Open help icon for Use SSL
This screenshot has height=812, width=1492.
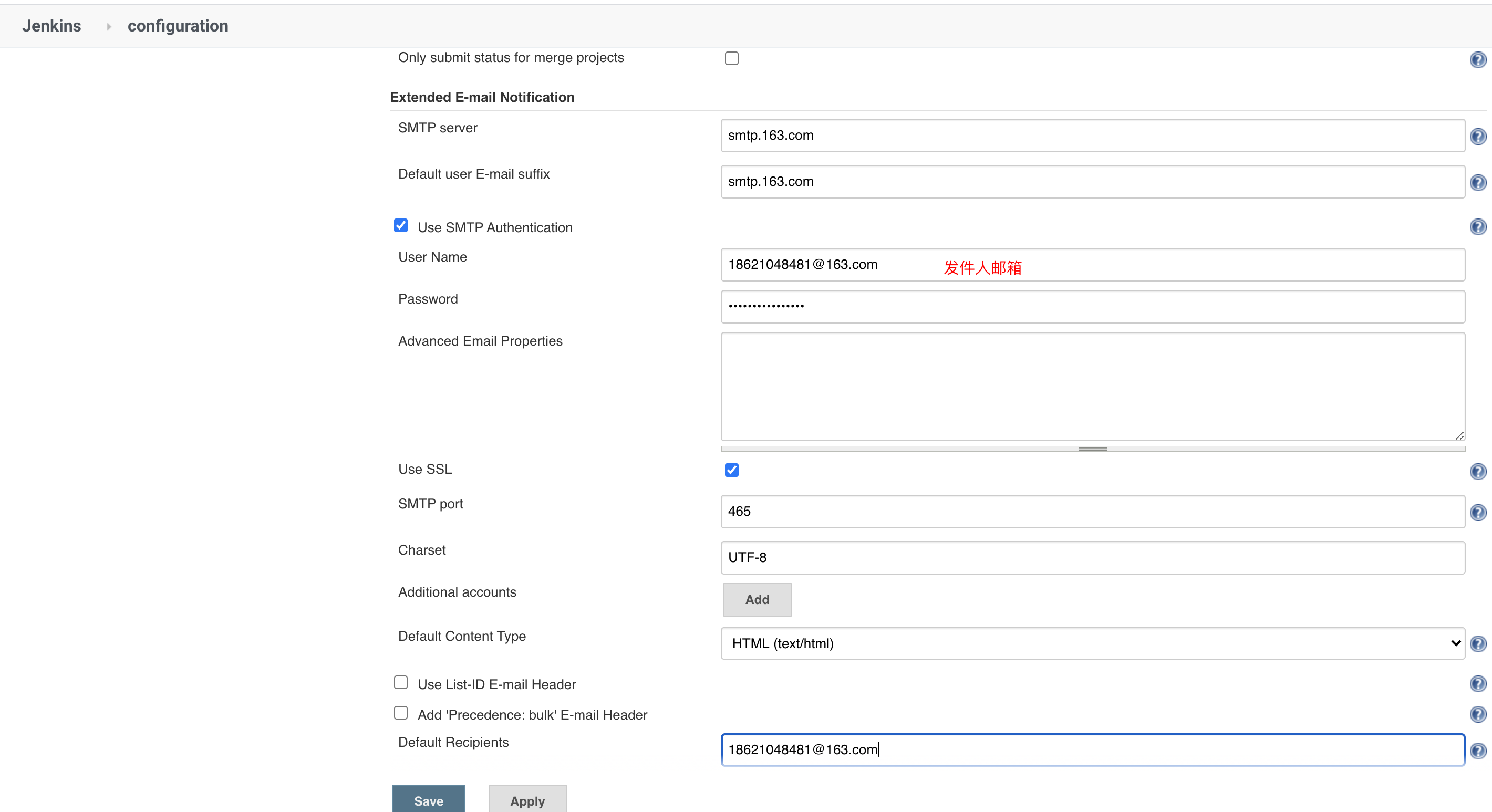[x=1477, y=472]
